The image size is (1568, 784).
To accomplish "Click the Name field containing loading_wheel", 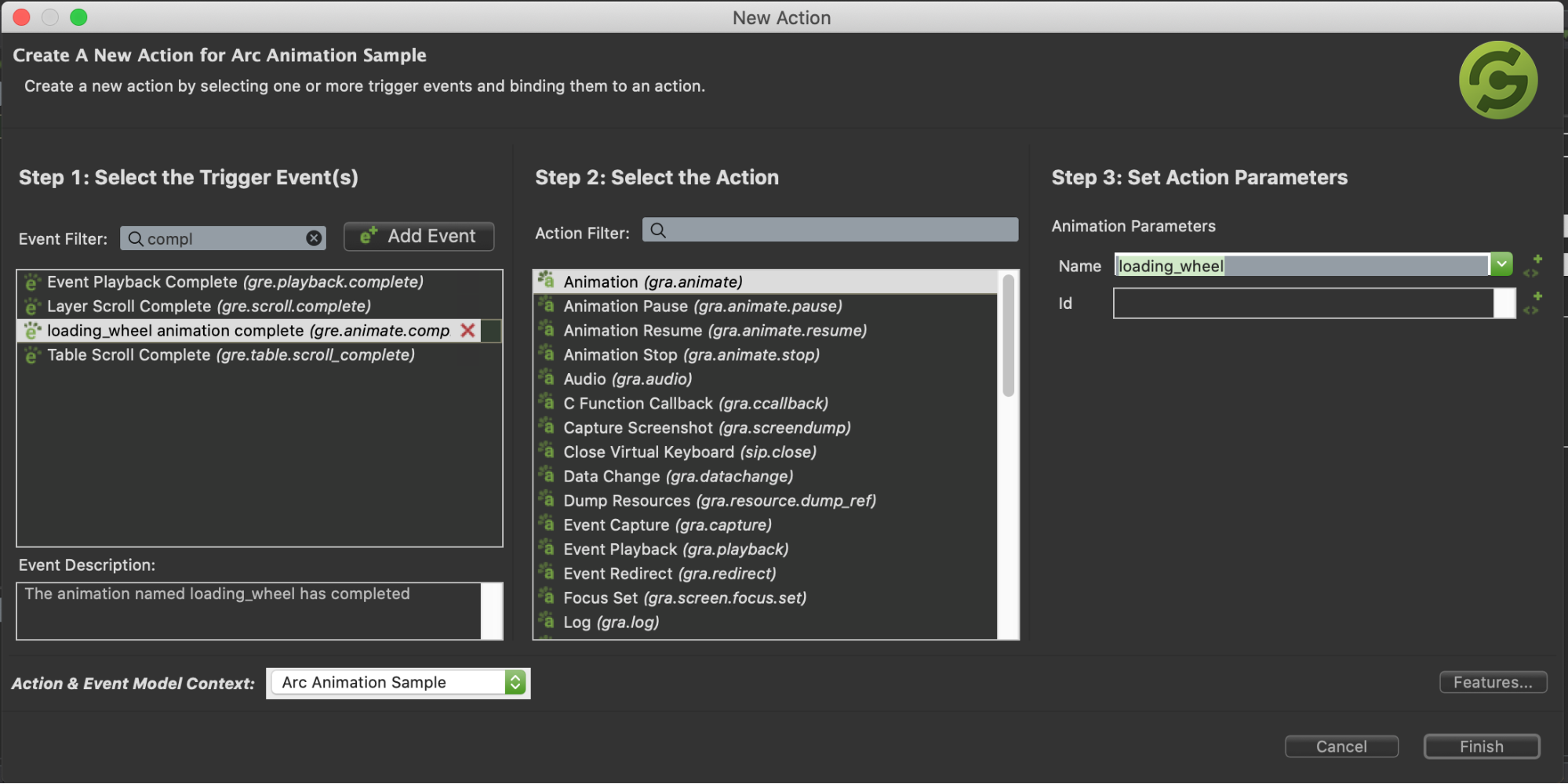I will [x=1302, y=266].
